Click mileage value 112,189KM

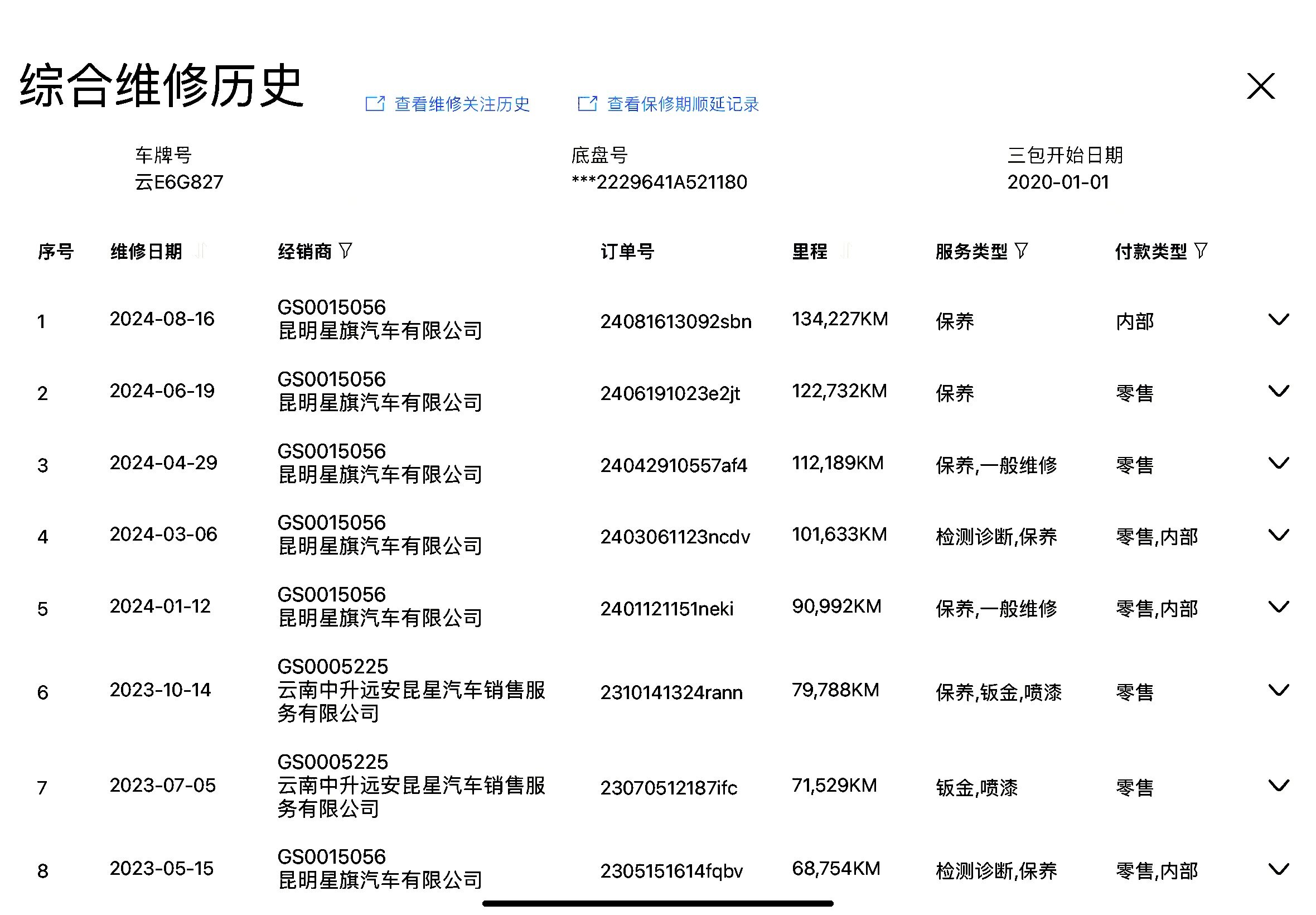(838, 463)
